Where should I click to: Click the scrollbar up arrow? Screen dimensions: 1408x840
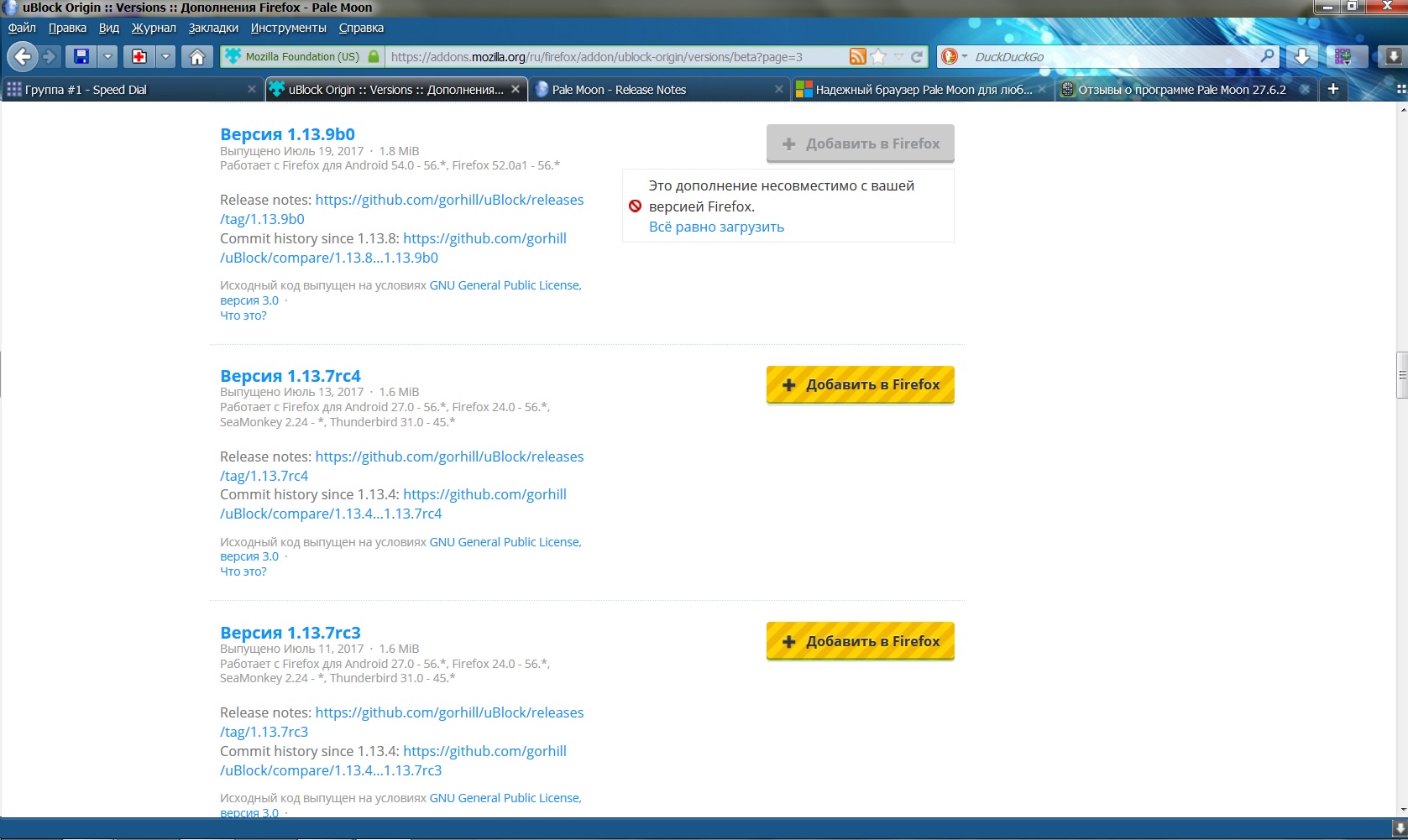pyautogui.click(x=1401, y=109)
